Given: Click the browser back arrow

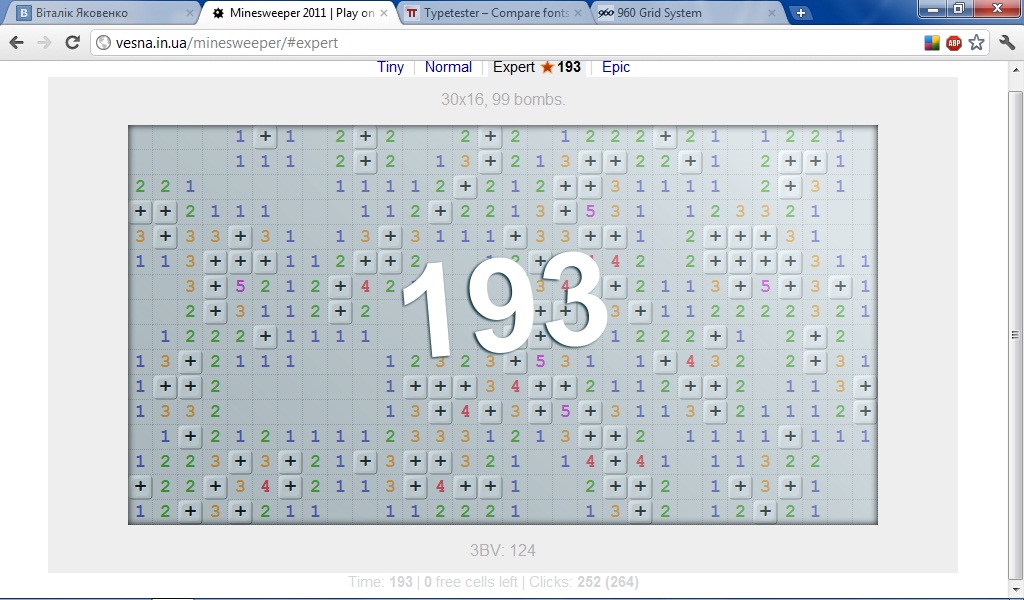Looking at the screenshot, I should pos(16,43).
